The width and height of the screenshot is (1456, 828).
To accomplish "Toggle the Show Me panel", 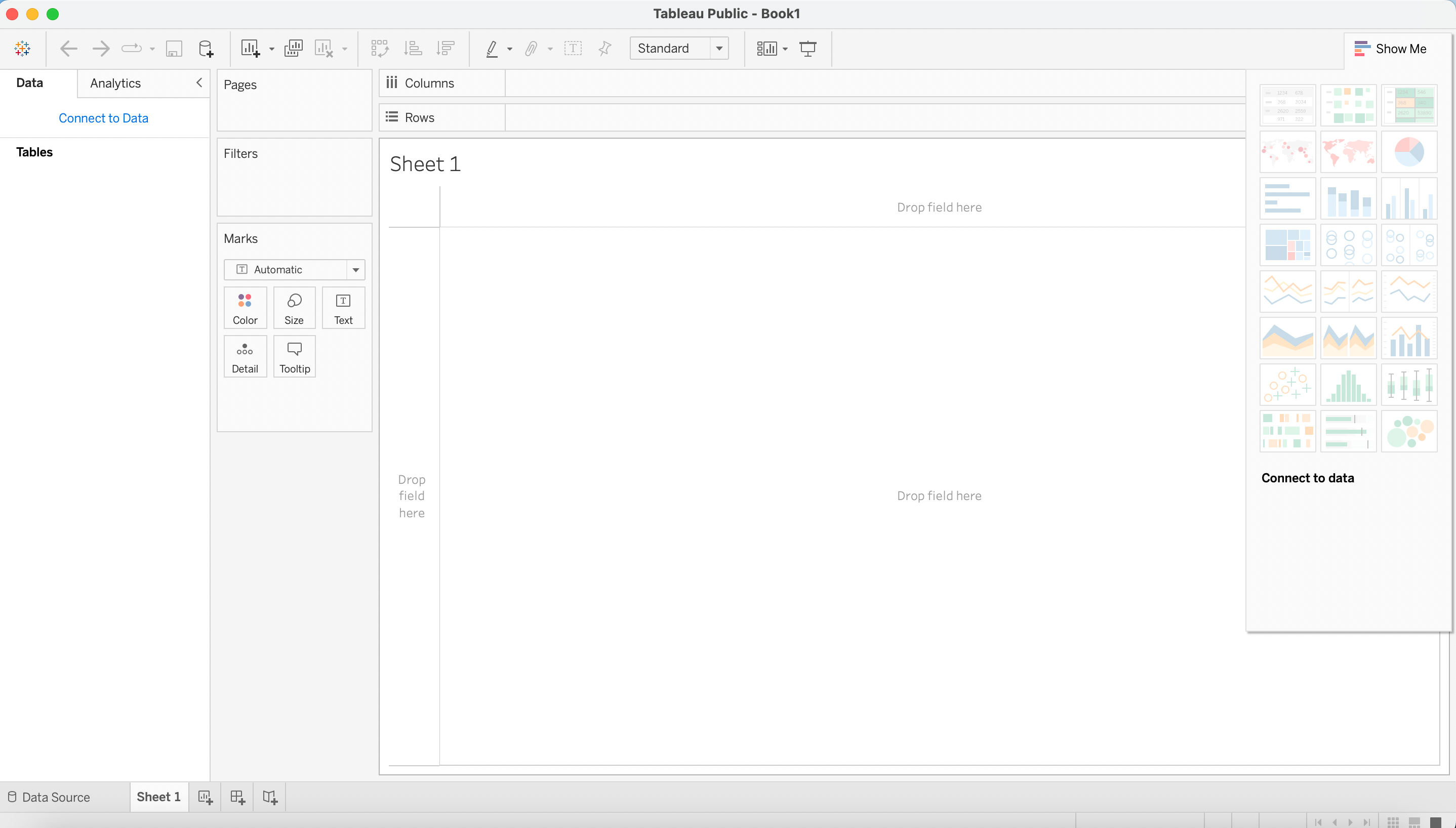I will point(1391,49).
